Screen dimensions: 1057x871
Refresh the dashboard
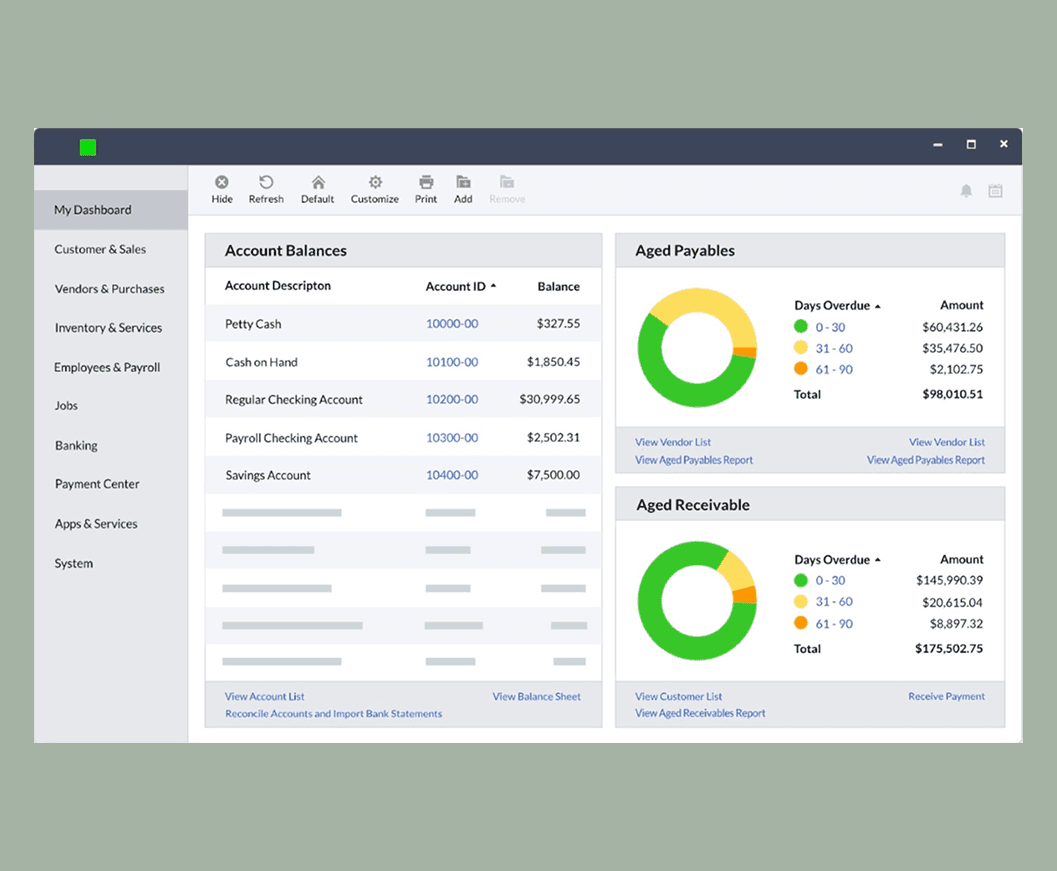(x=266, y=189)
